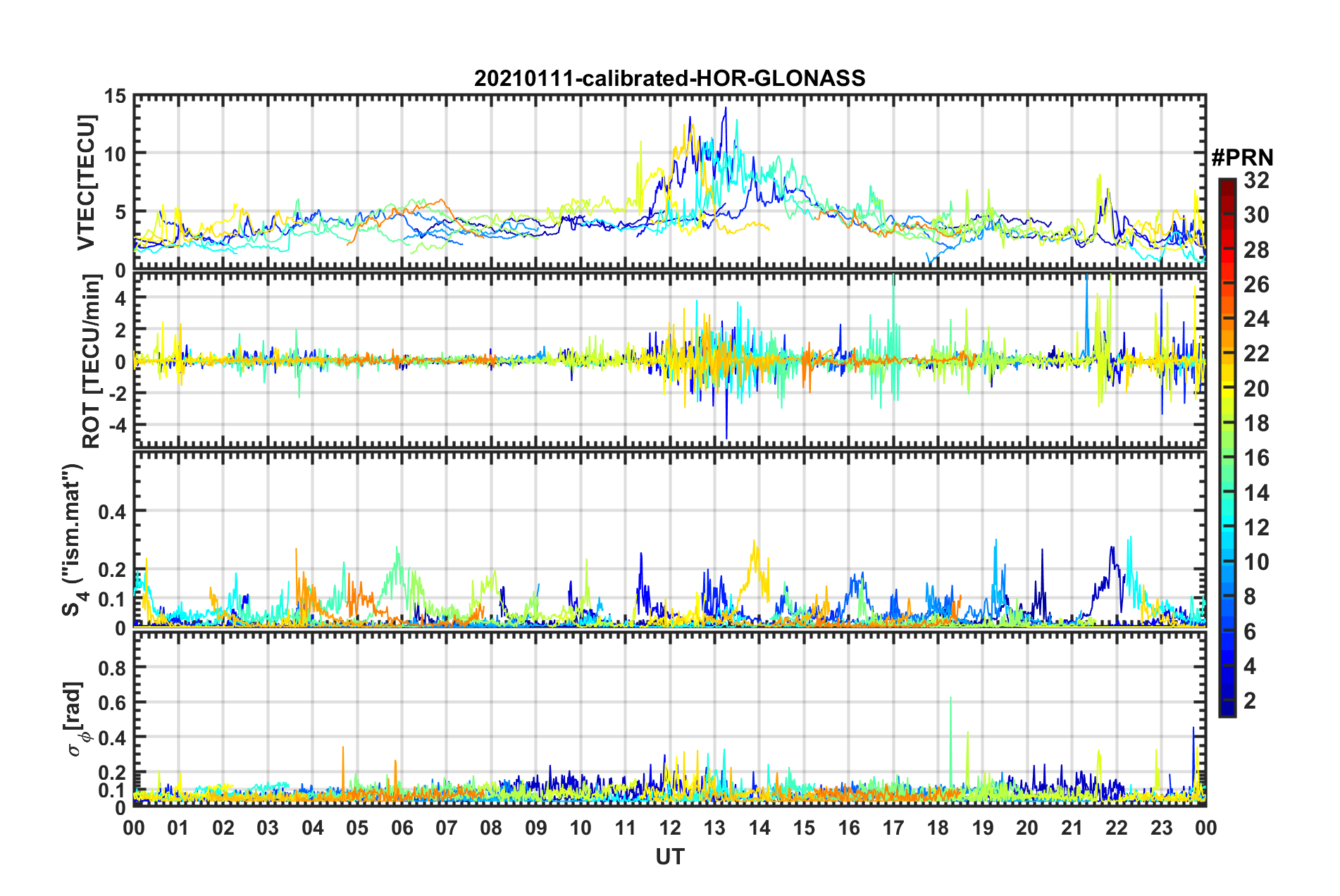Screen dimensions: 1340x896
Task: Click the 09 hour label on the UT axis
Action: click(x=536, y=828)
